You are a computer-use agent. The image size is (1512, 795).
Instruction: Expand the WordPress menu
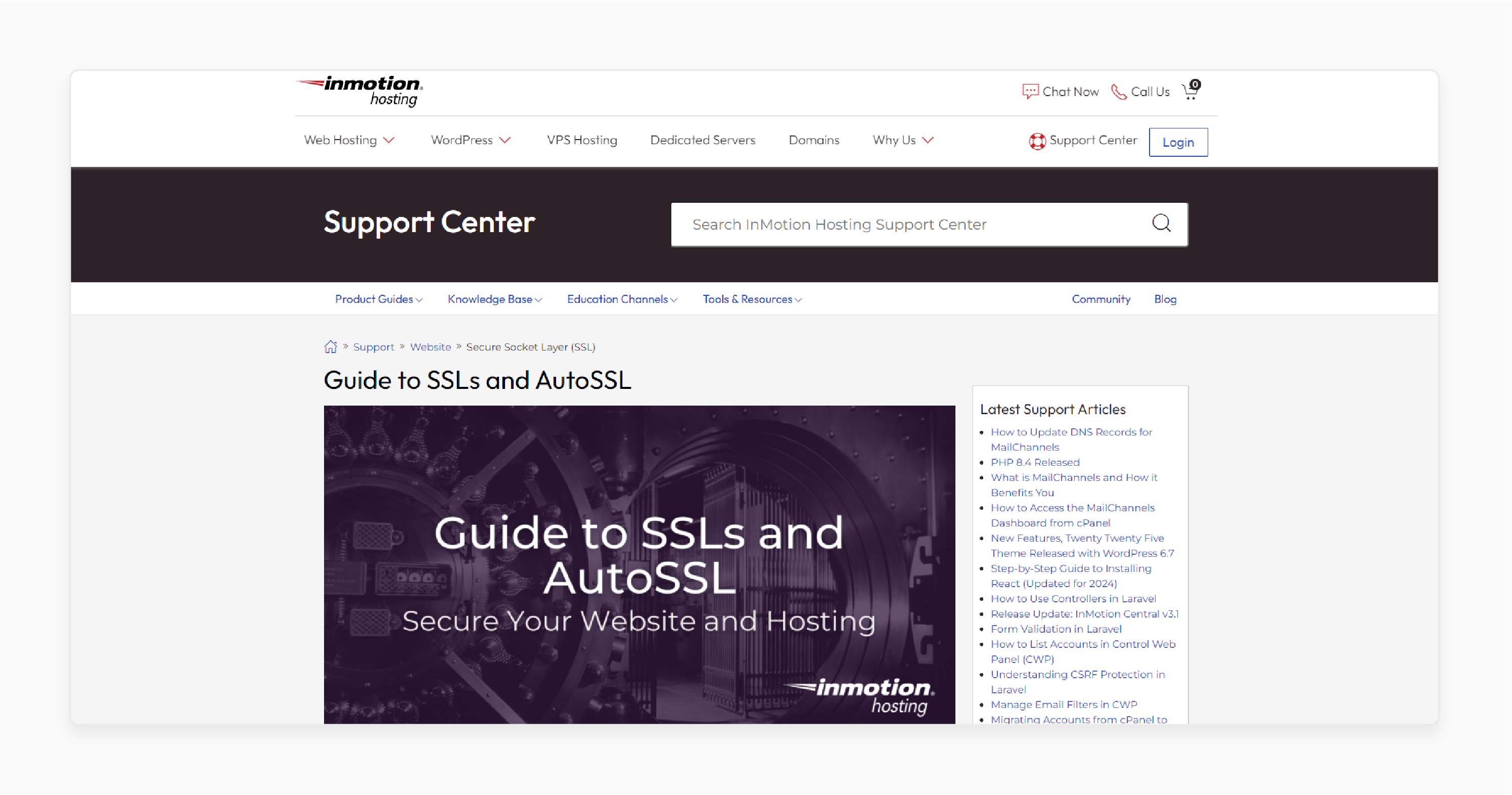pos(471,140)
